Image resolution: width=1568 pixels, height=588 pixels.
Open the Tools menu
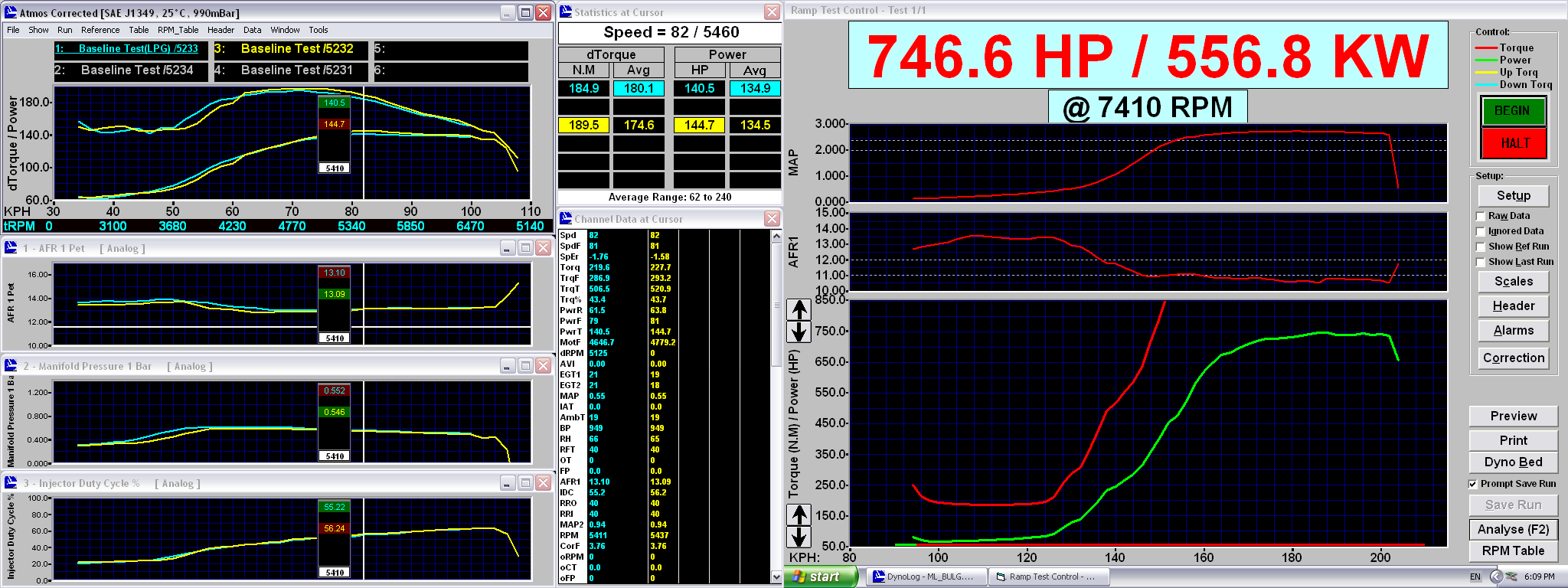pos(318,30)
